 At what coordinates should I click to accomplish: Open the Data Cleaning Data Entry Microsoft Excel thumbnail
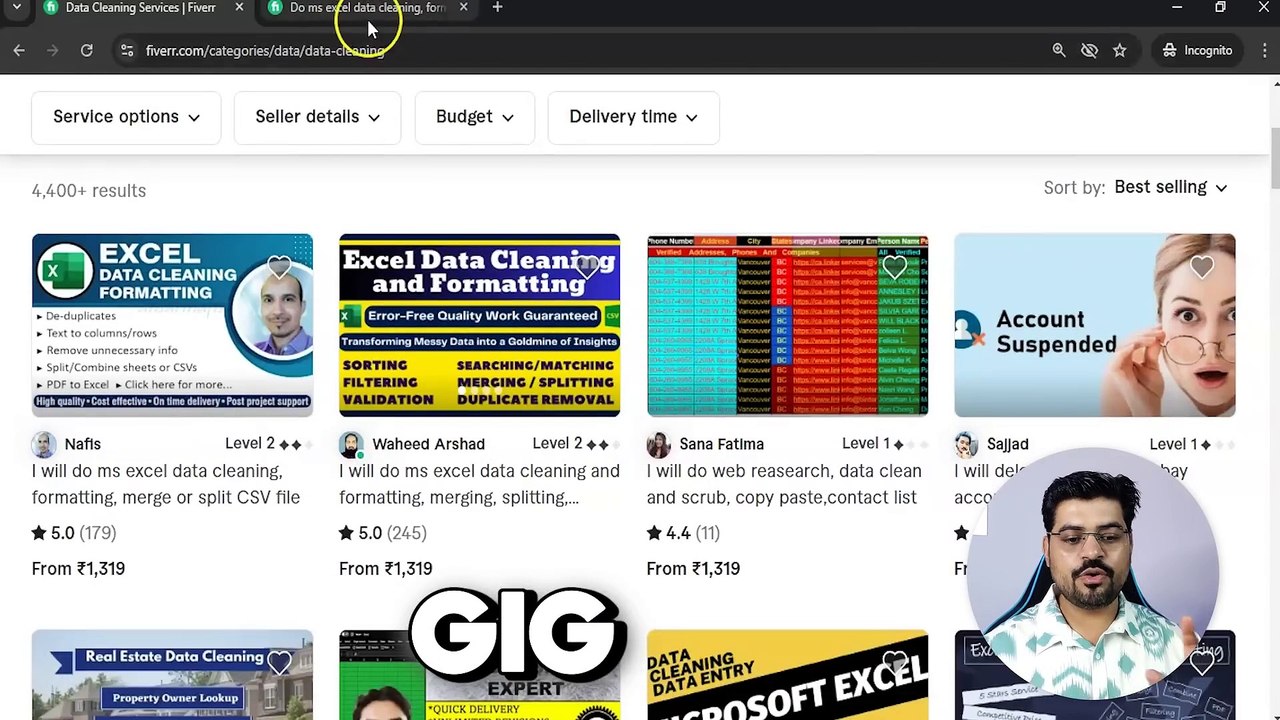pos(787,675)
